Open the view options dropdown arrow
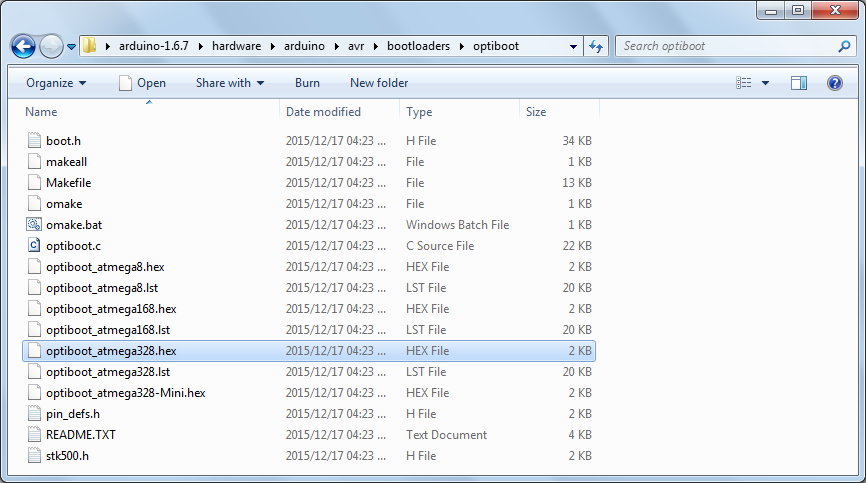866x483 pixels. tap(765, 83)
